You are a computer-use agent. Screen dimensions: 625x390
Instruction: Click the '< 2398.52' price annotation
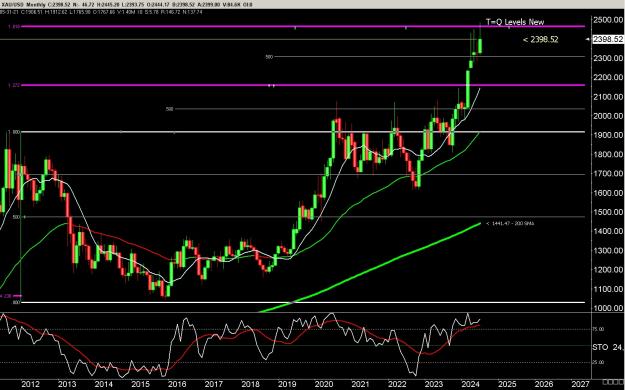pos(540,39)
